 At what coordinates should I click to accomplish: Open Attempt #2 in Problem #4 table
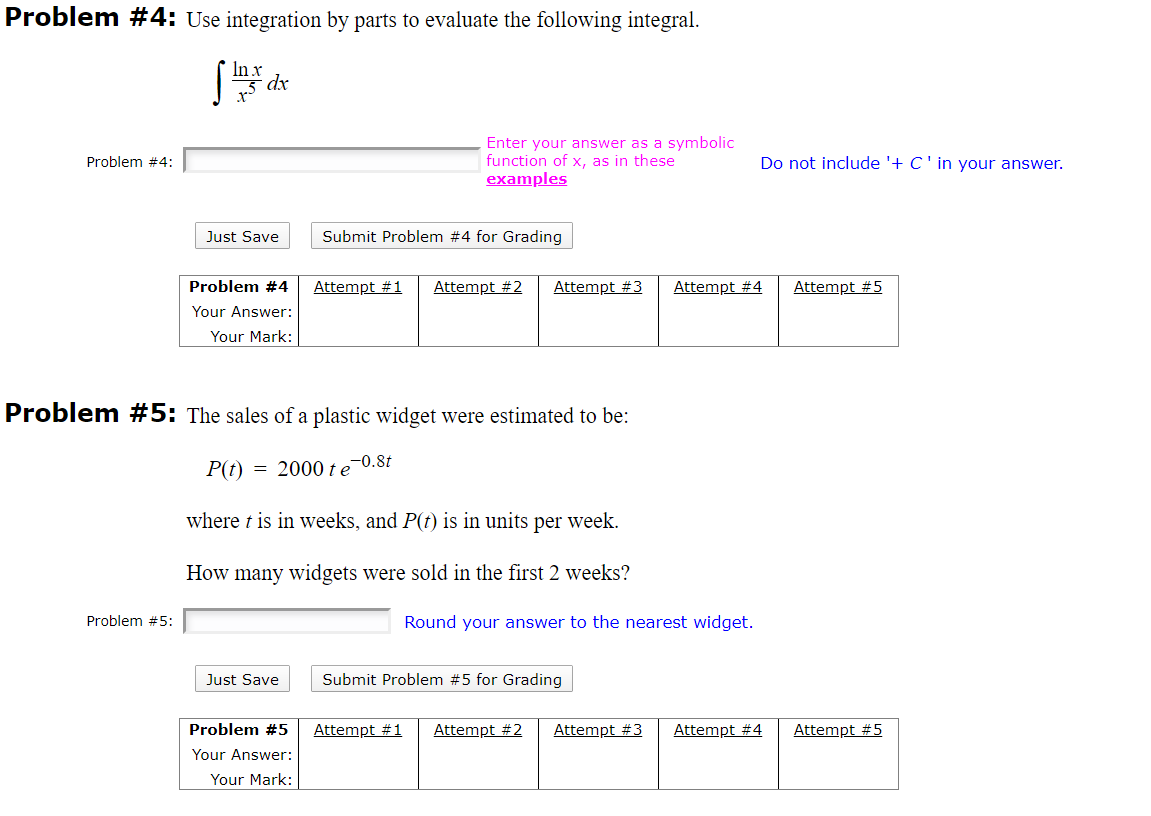478,286
